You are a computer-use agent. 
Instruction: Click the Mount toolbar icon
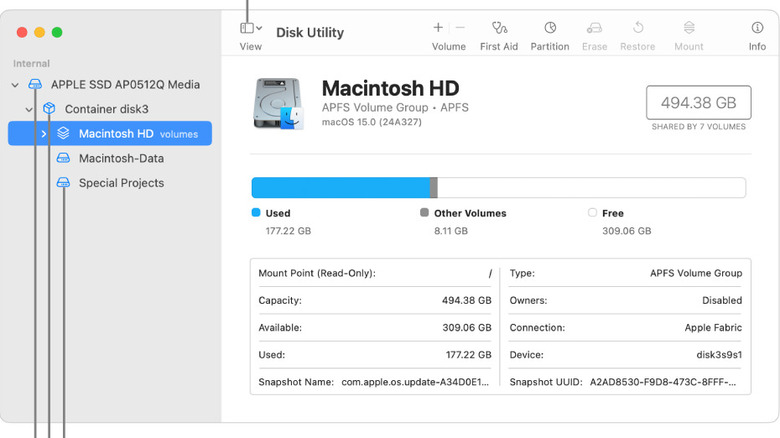[689, 27]
